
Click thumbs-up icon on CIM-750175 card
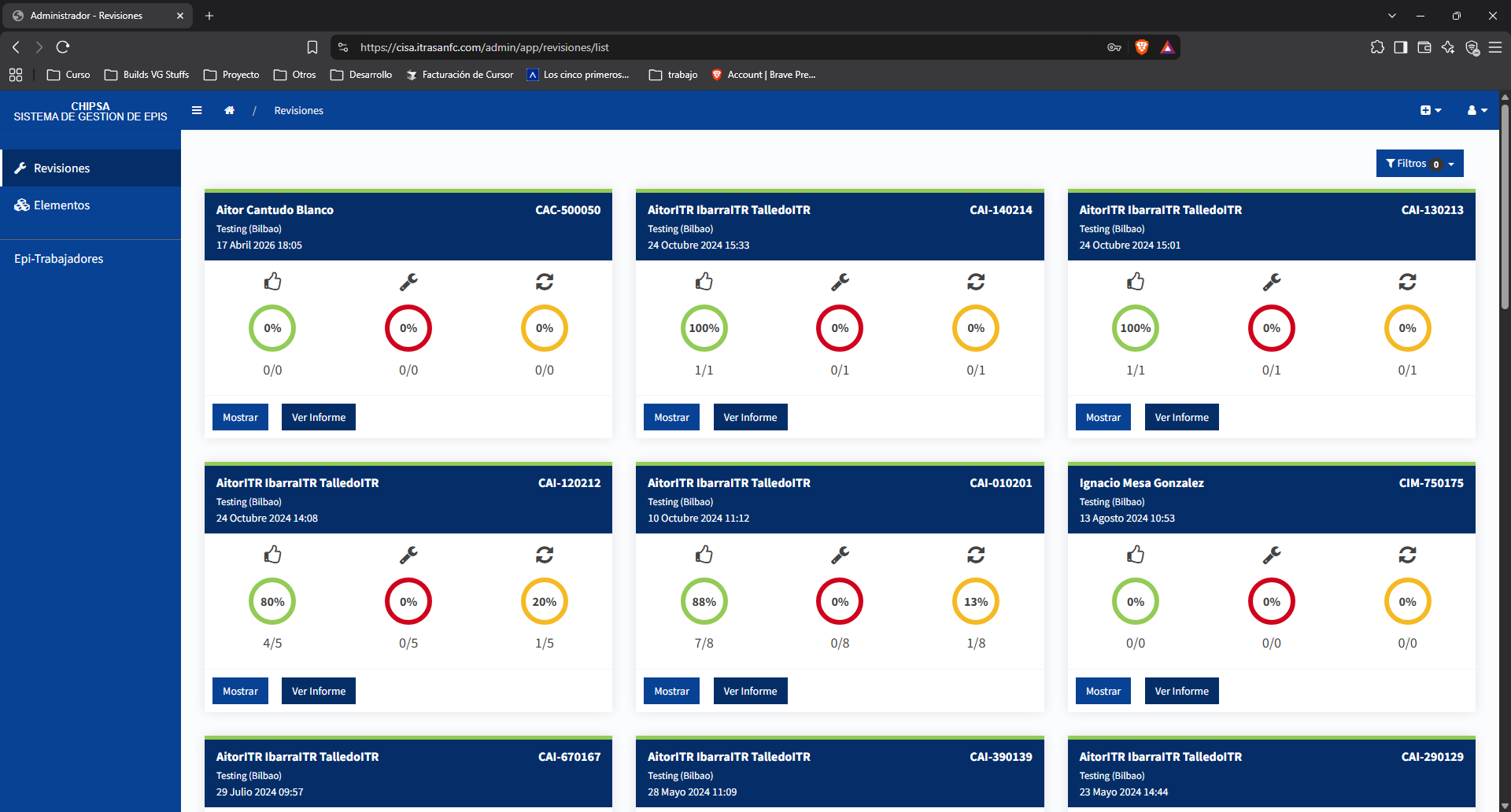tap(1136, 555)
